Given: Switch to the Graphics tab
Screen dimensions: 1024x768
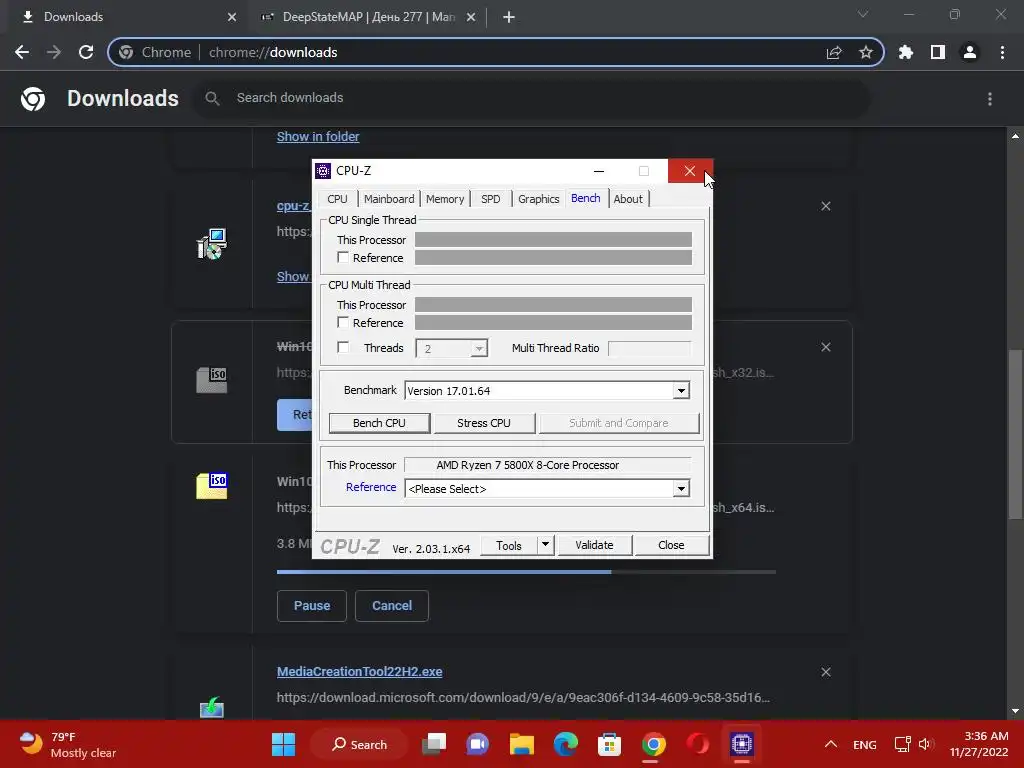Looking at the screenshot, I should [538, 199].
